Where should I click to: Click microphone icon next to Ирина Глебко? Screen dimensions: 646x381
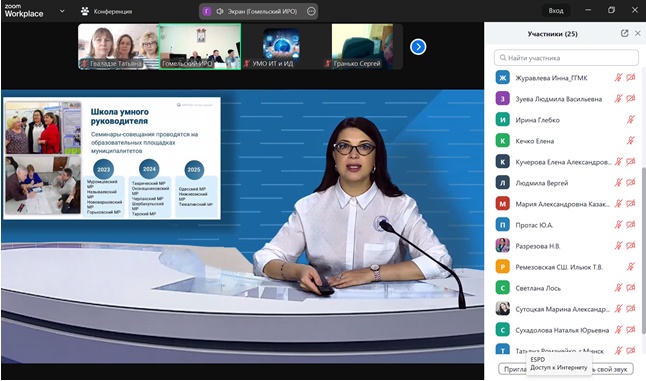[x=630, y=119]
